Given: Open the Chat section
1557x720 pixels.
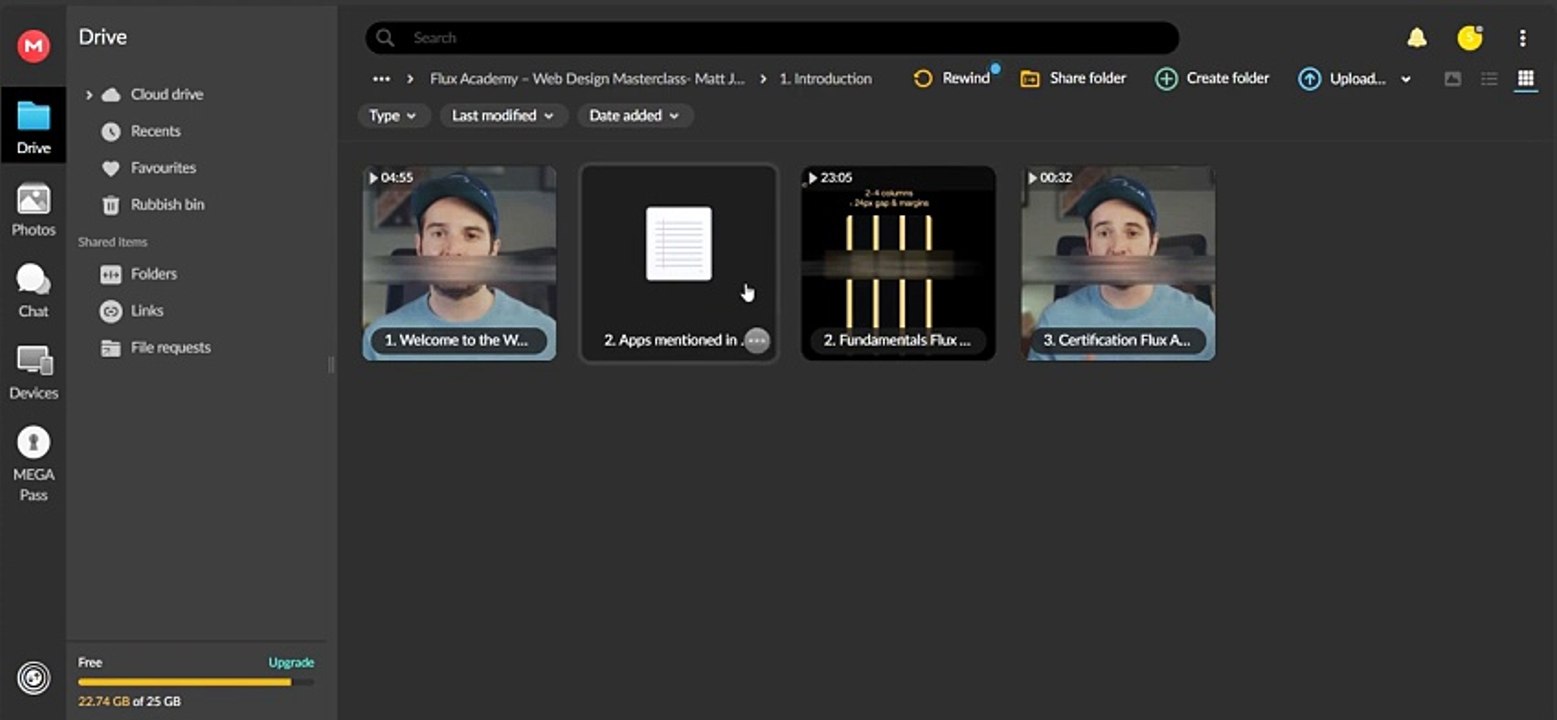Looking at the screenshot, I should (33, 291).
